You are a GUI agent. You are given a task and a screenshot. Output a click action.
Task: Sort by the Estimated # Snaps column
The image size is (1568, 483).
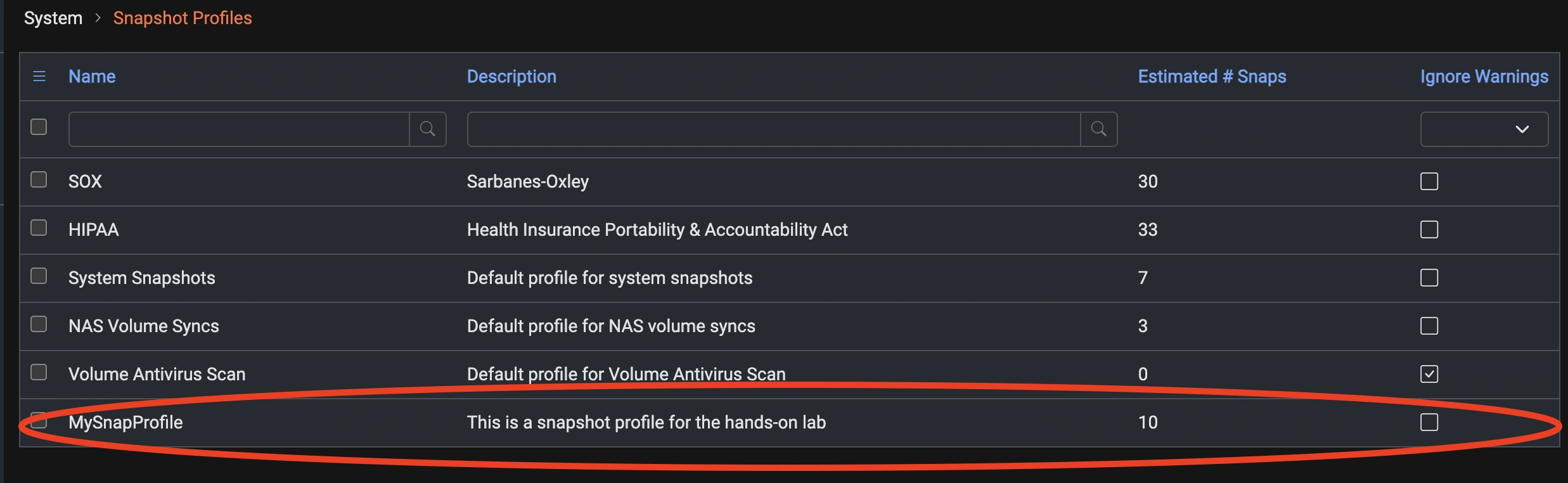pyautogui.click(x=1211, y=76)
